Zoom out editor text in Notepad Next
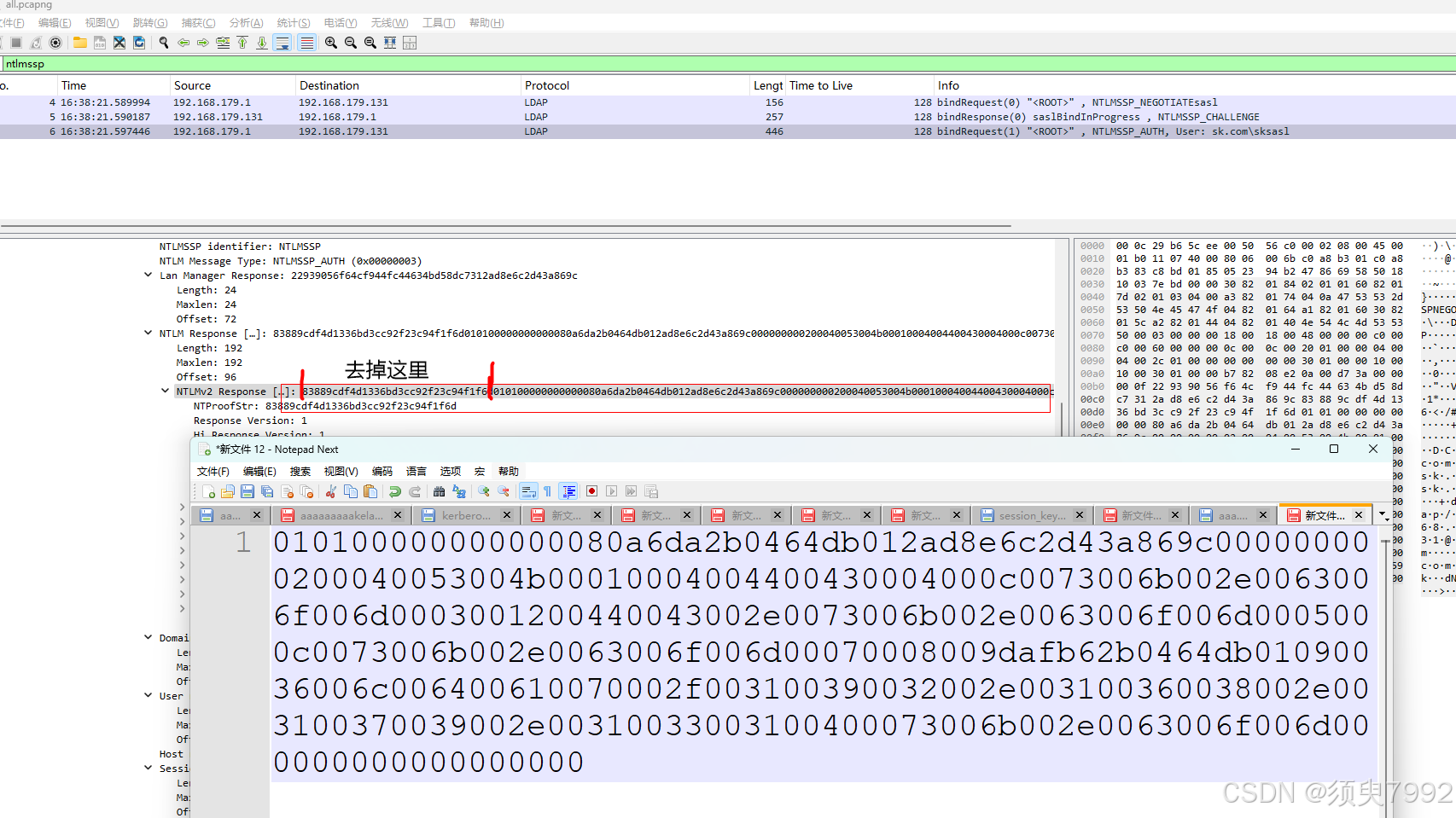This screenshot has width=1456, height=818. 504,491
